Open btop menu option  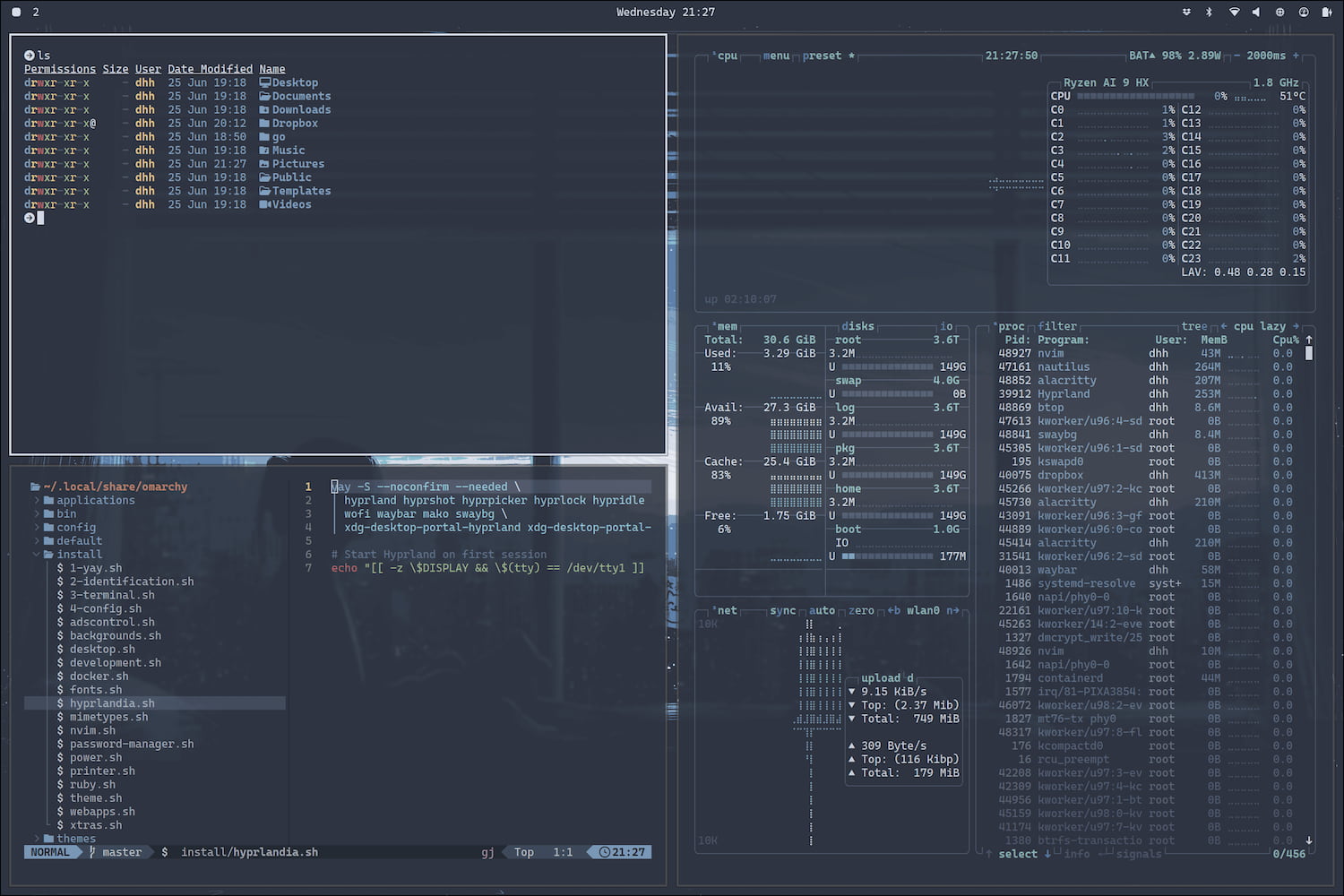(x=776, y=56)
